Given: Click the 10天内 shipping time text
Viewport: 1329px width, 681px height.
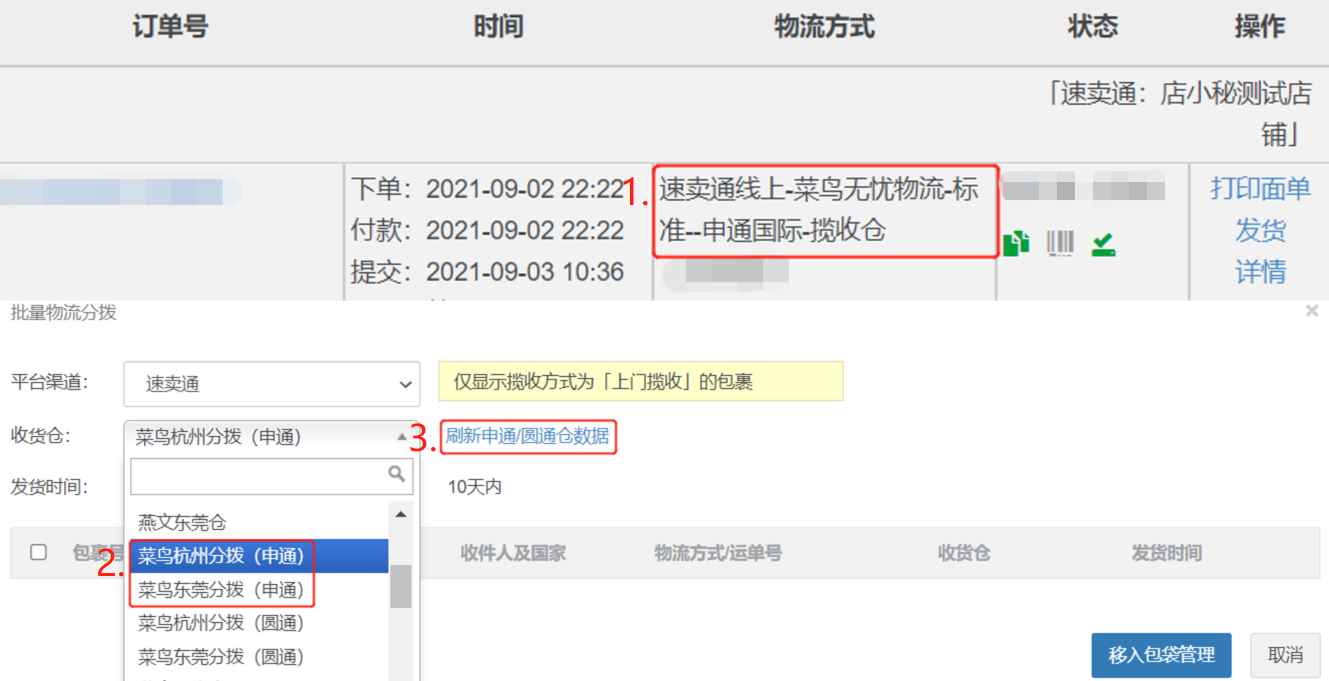Looking at the screenshot, I should click(474, 487).
